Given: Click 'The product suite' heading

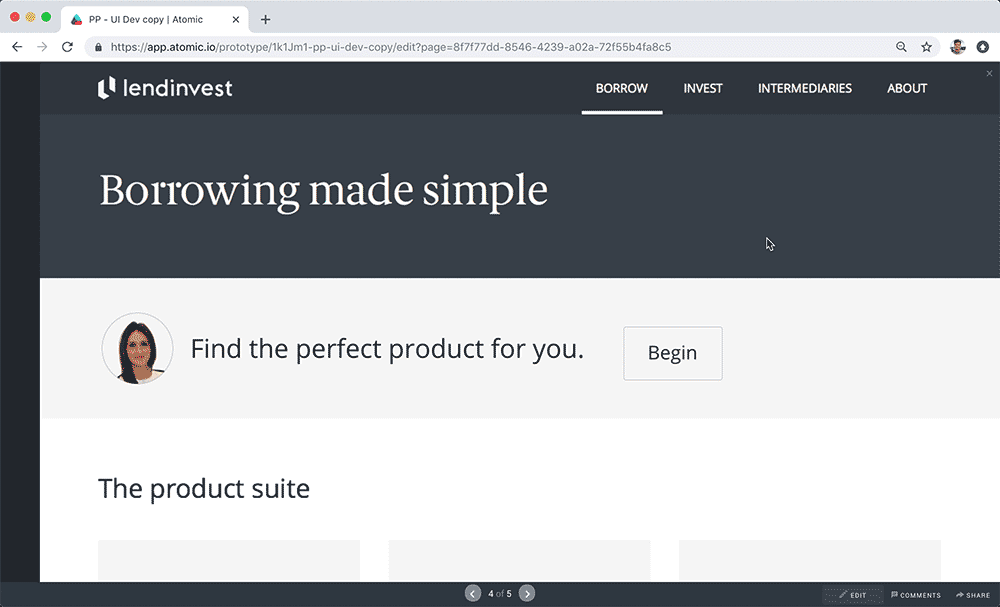Looking at the screenshot, I should pyautogui.click(x=204, y=488).
